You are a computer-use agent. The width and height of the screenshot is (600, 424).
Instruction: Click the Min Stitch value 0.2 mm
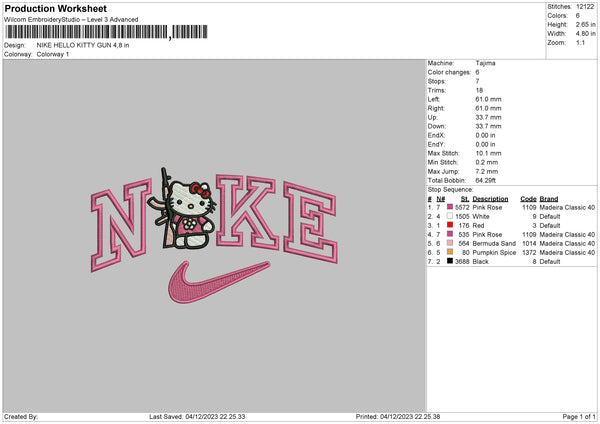click(487, 162)
